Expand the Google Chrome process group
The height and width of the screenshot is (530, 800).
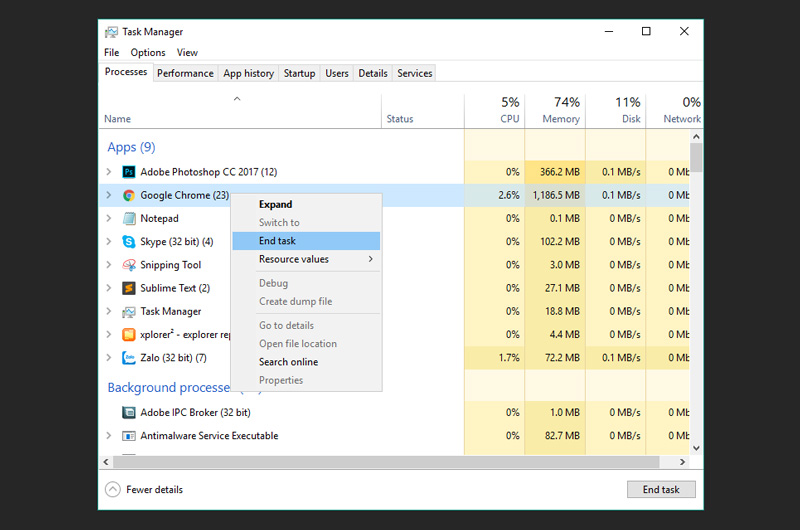[x=109, y=195]
